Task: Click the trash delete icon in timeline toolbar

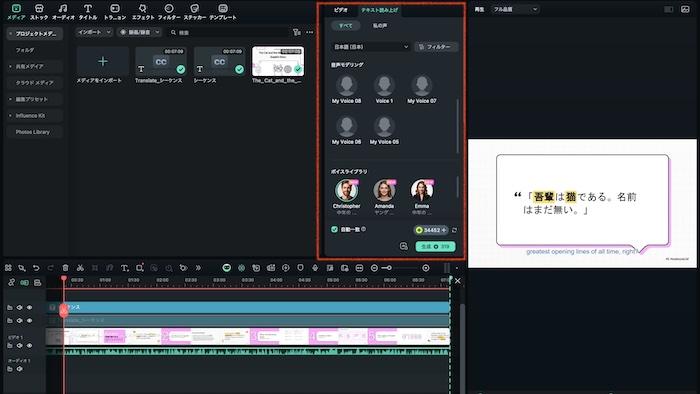Action: click(65, 268)
